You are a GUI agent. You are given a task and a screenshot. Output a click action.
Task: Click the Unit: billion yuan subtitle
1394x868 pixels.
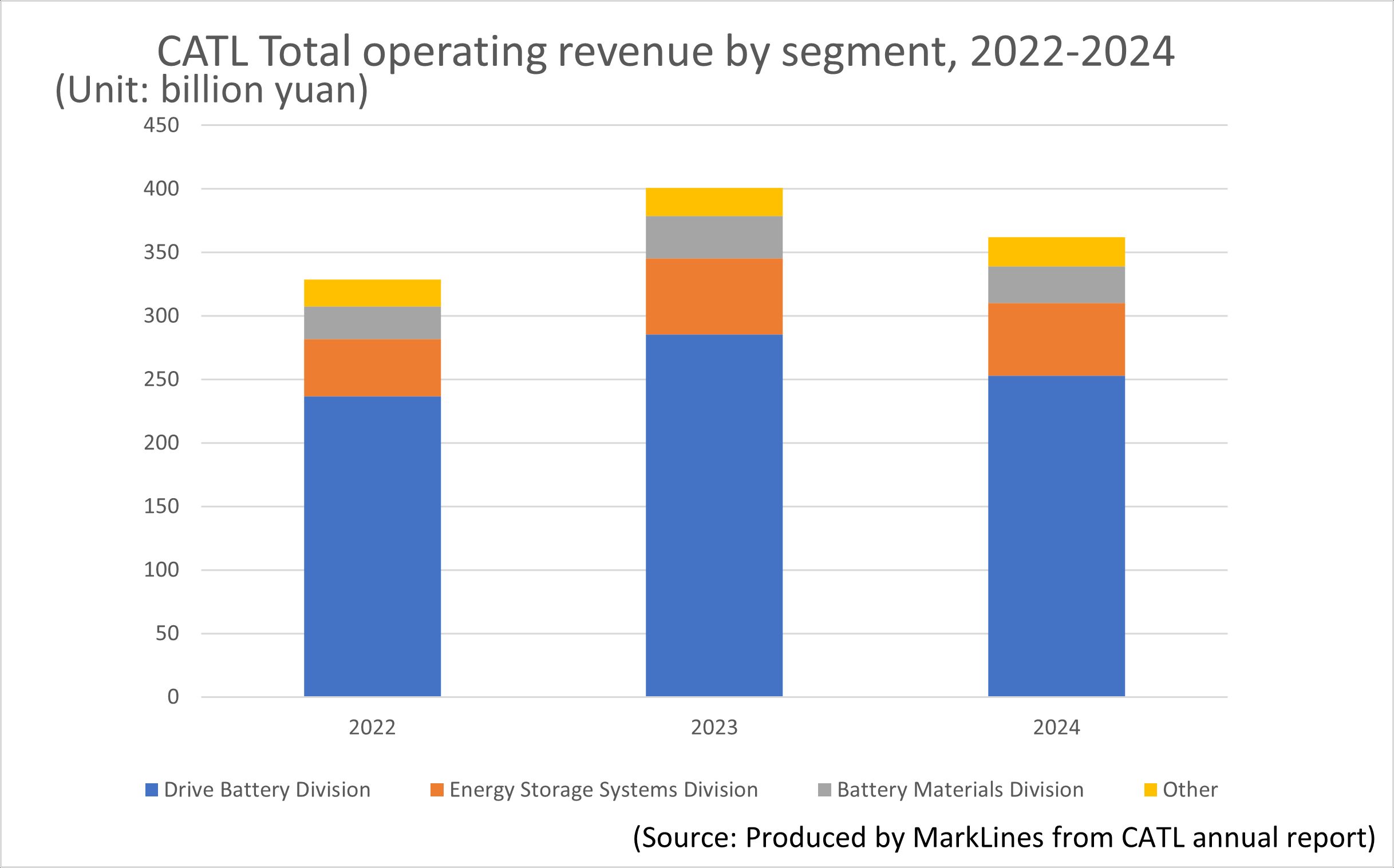(x=211, y=90)
